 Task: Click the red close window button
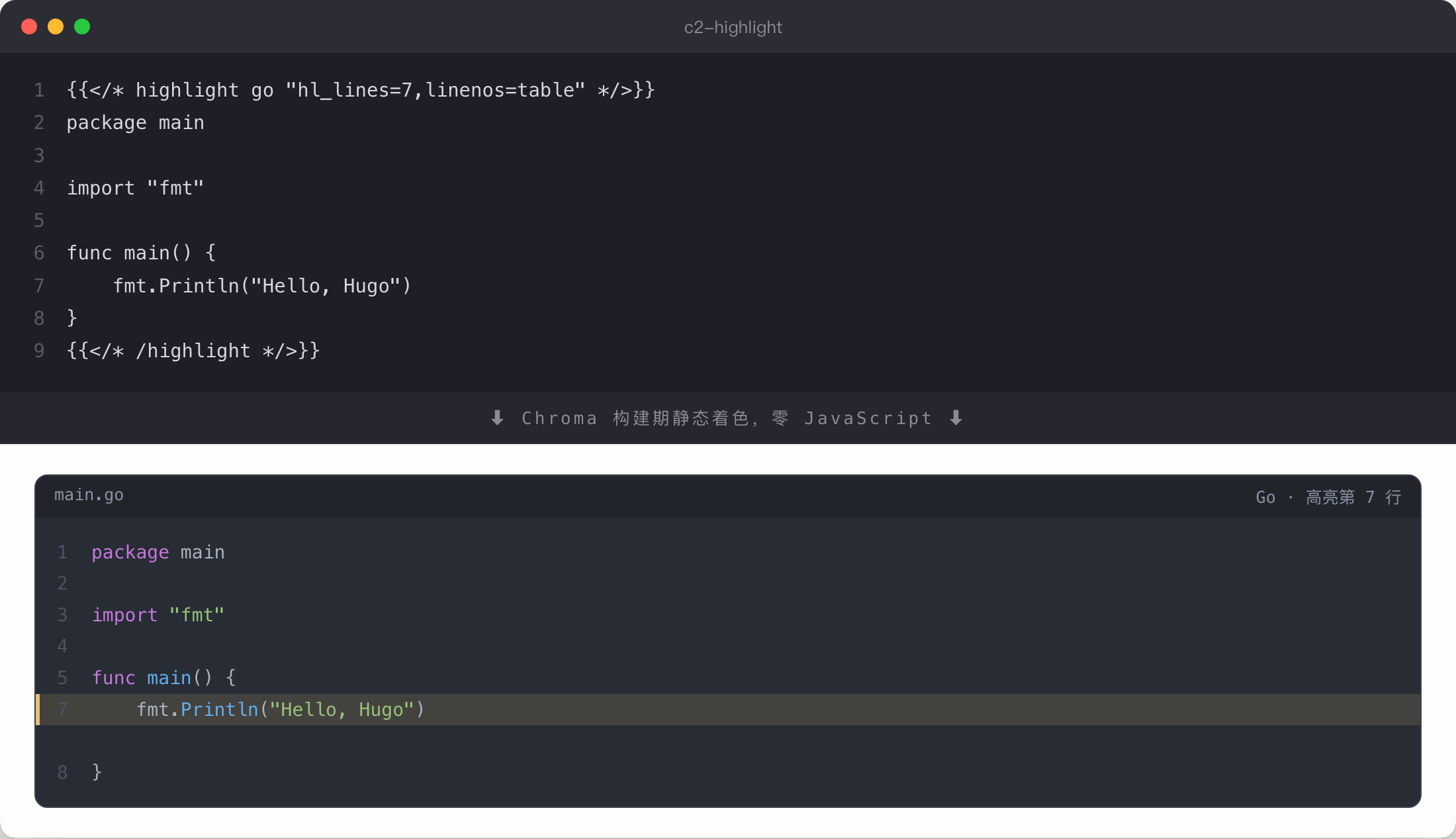click(x=29, y=26)
